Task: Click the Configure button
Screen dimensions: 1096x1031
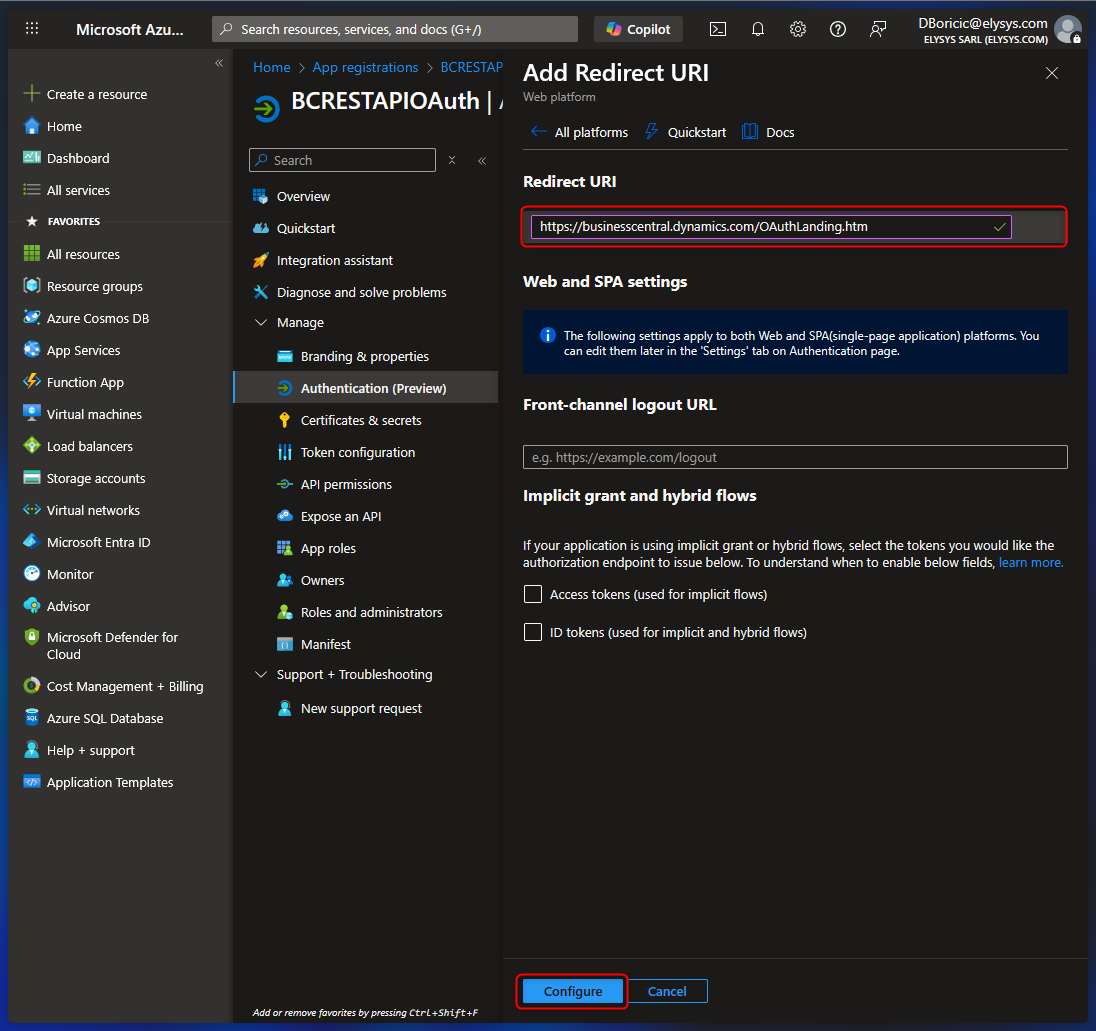Action: pos(573,991)
